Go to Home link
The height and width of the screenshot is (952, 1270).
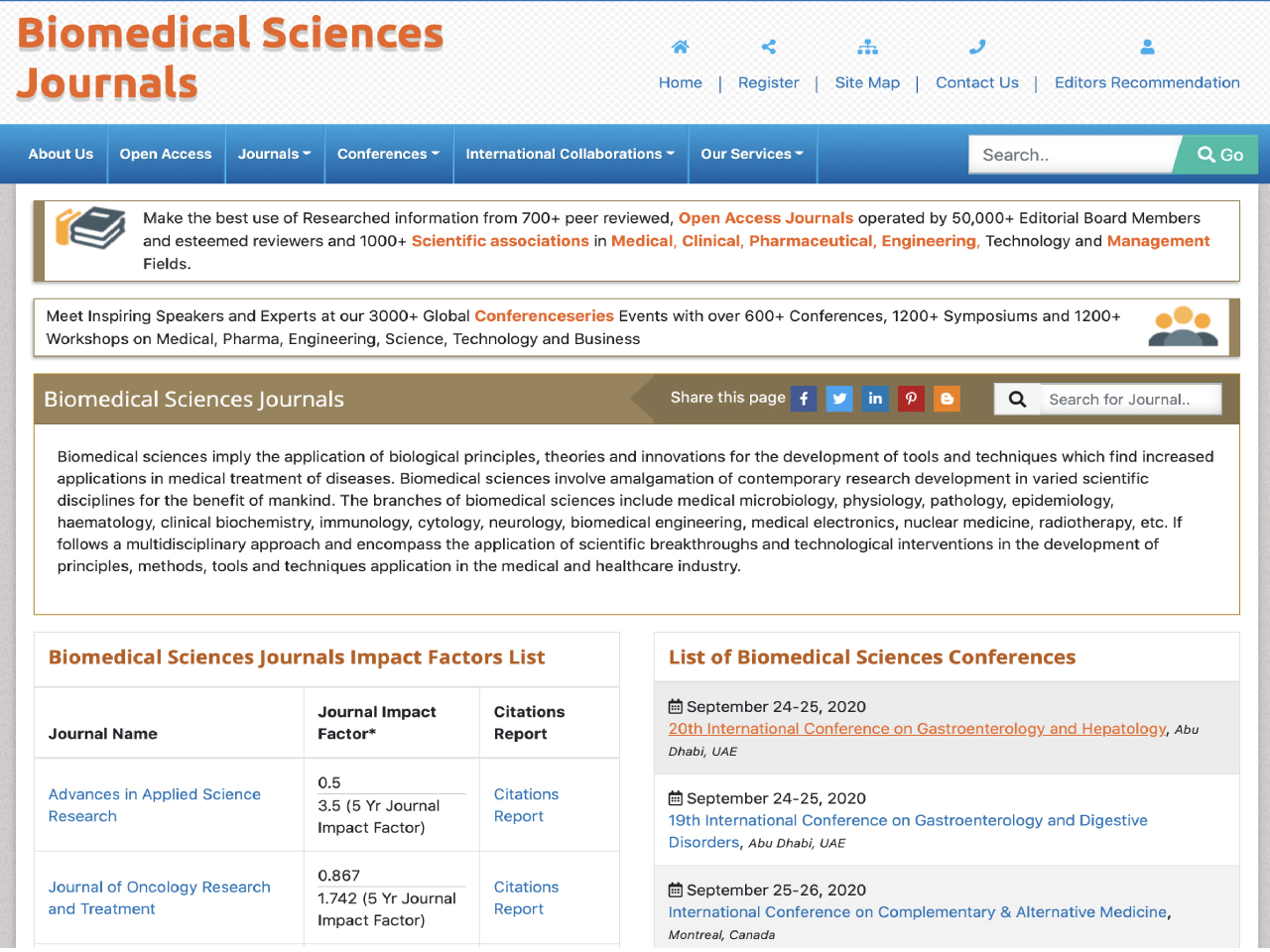pos(681,83)
